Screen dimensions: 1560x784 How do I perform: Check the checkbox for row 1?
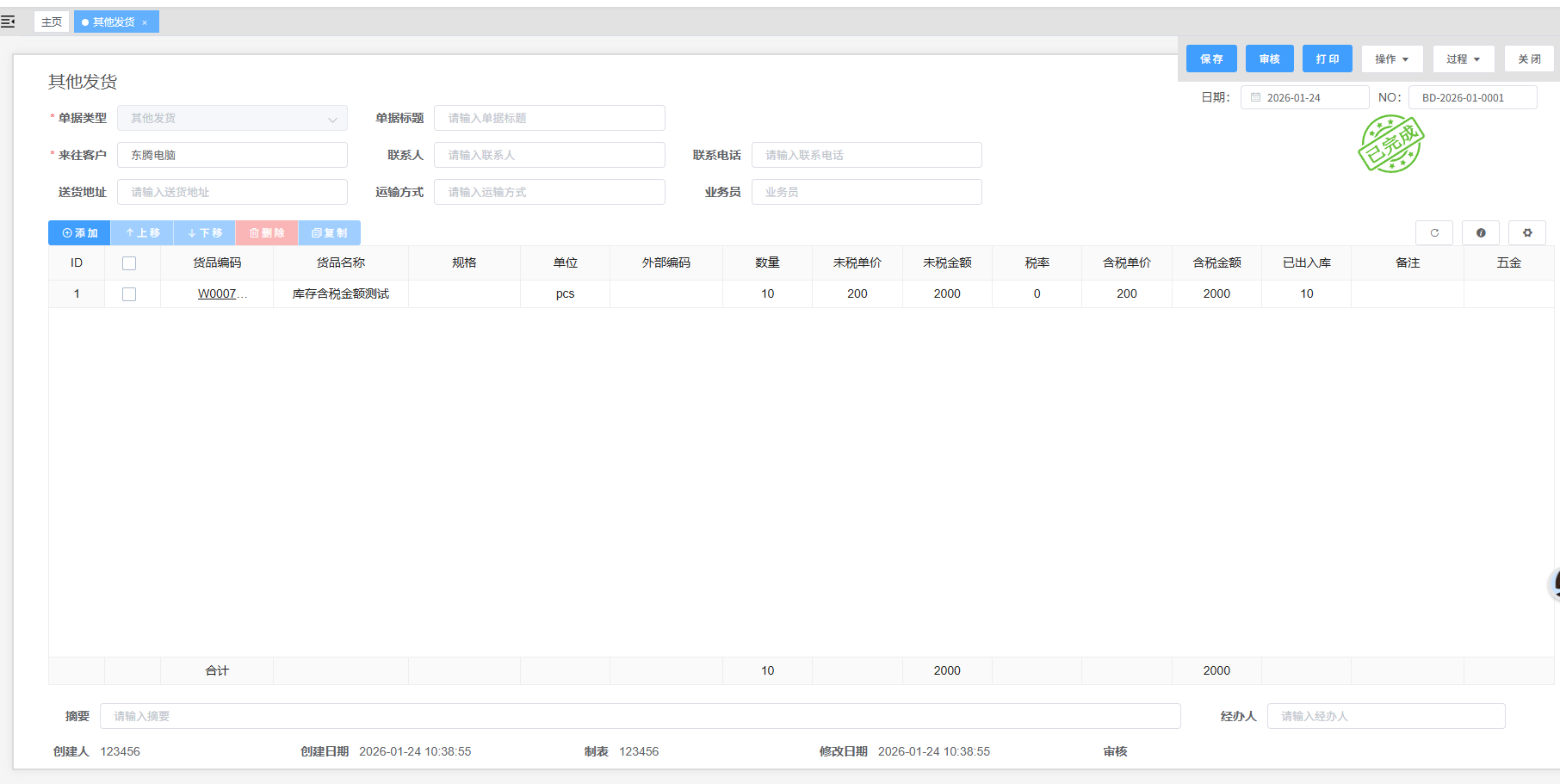[x=129, y=294]
